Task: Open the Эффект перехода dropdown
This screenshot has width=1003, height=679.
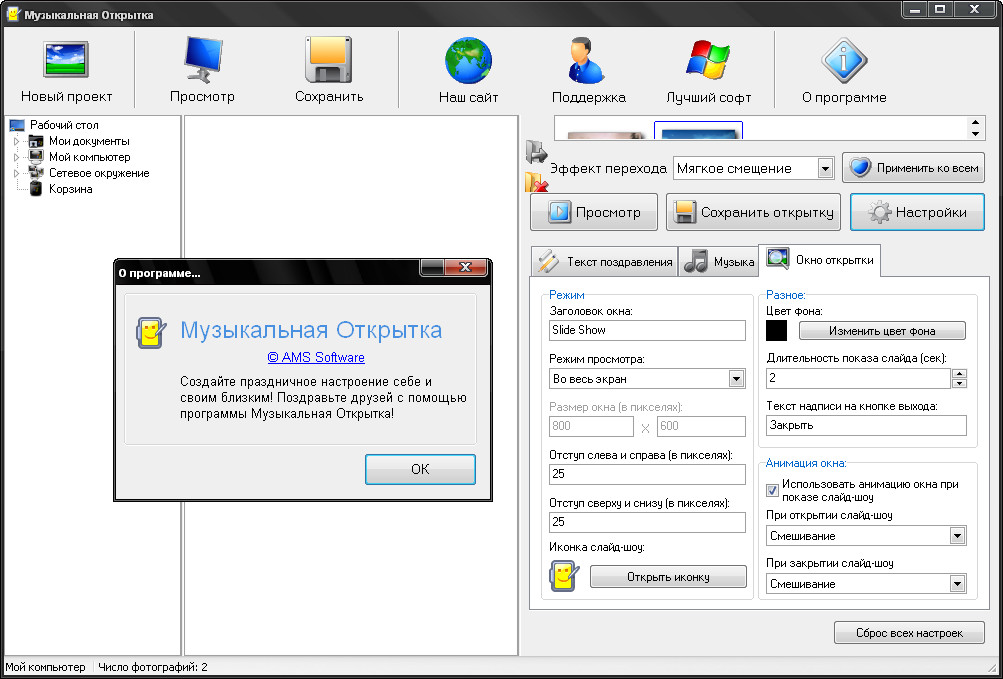Action: [x=754, y=169]
